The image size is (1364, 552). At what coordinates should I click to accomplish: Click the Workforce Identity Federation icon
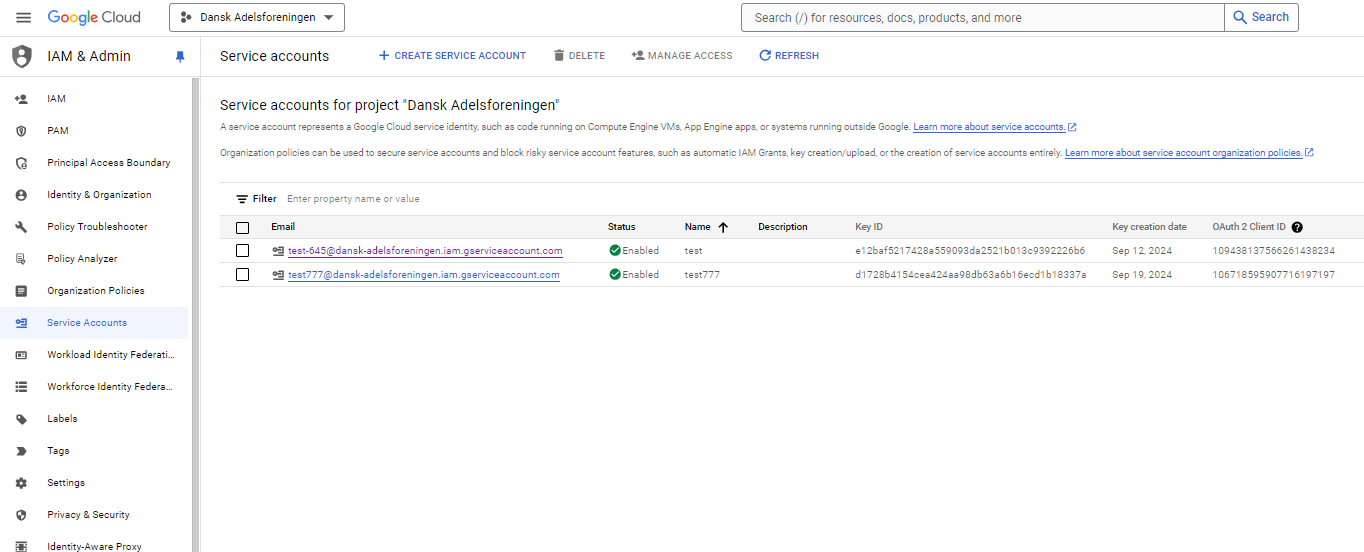point(21,387)
